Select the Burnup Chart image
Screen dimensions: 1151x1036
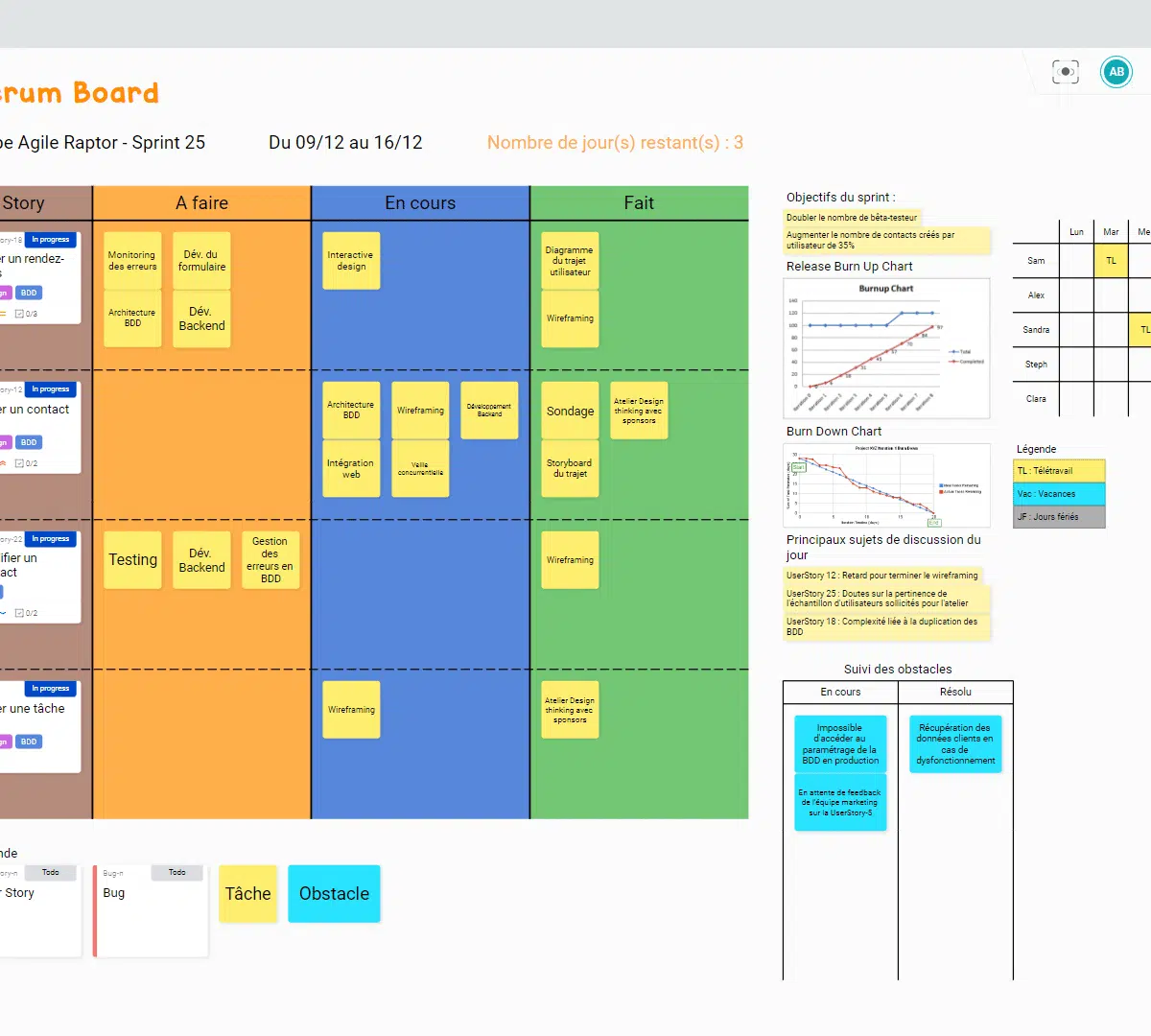pyautogui.click(x=886, y=348)
